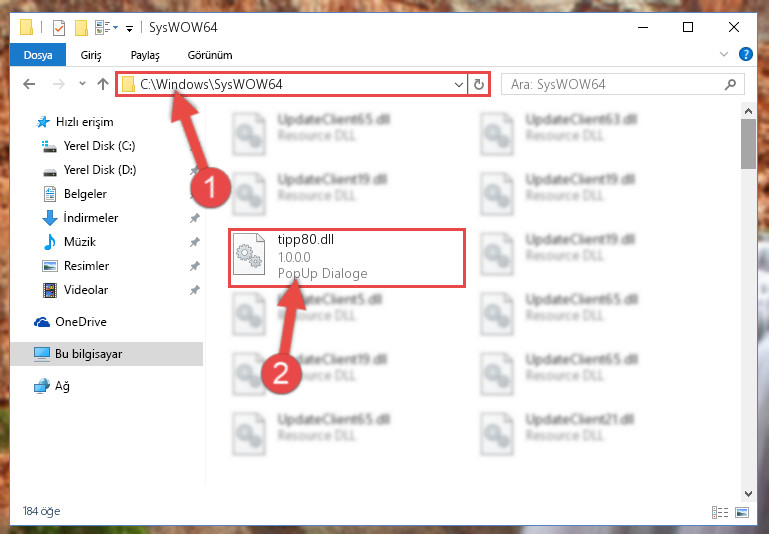This screenshot has height=534, width=769.
Task: Click the New folder toolbar icon
Action: pos(81,27)
